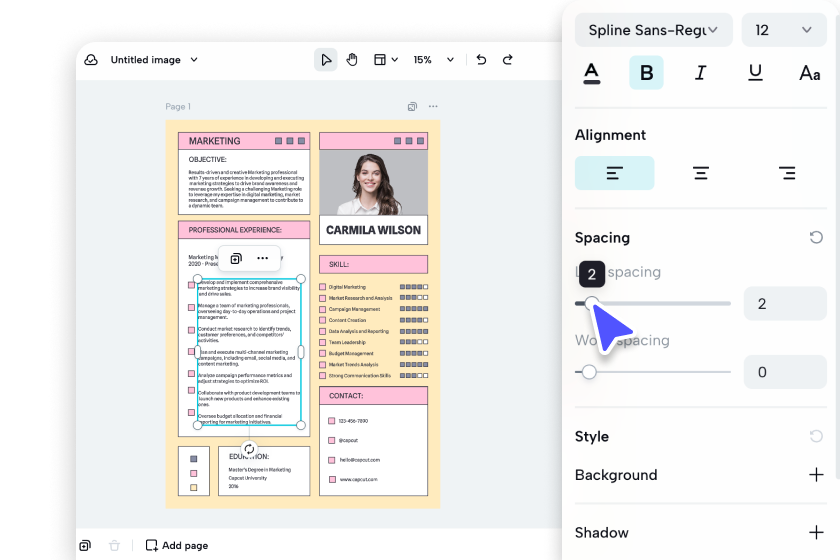Redo the last action
The width and height of the screenshot is (840, 560).
tap(507, 59)
